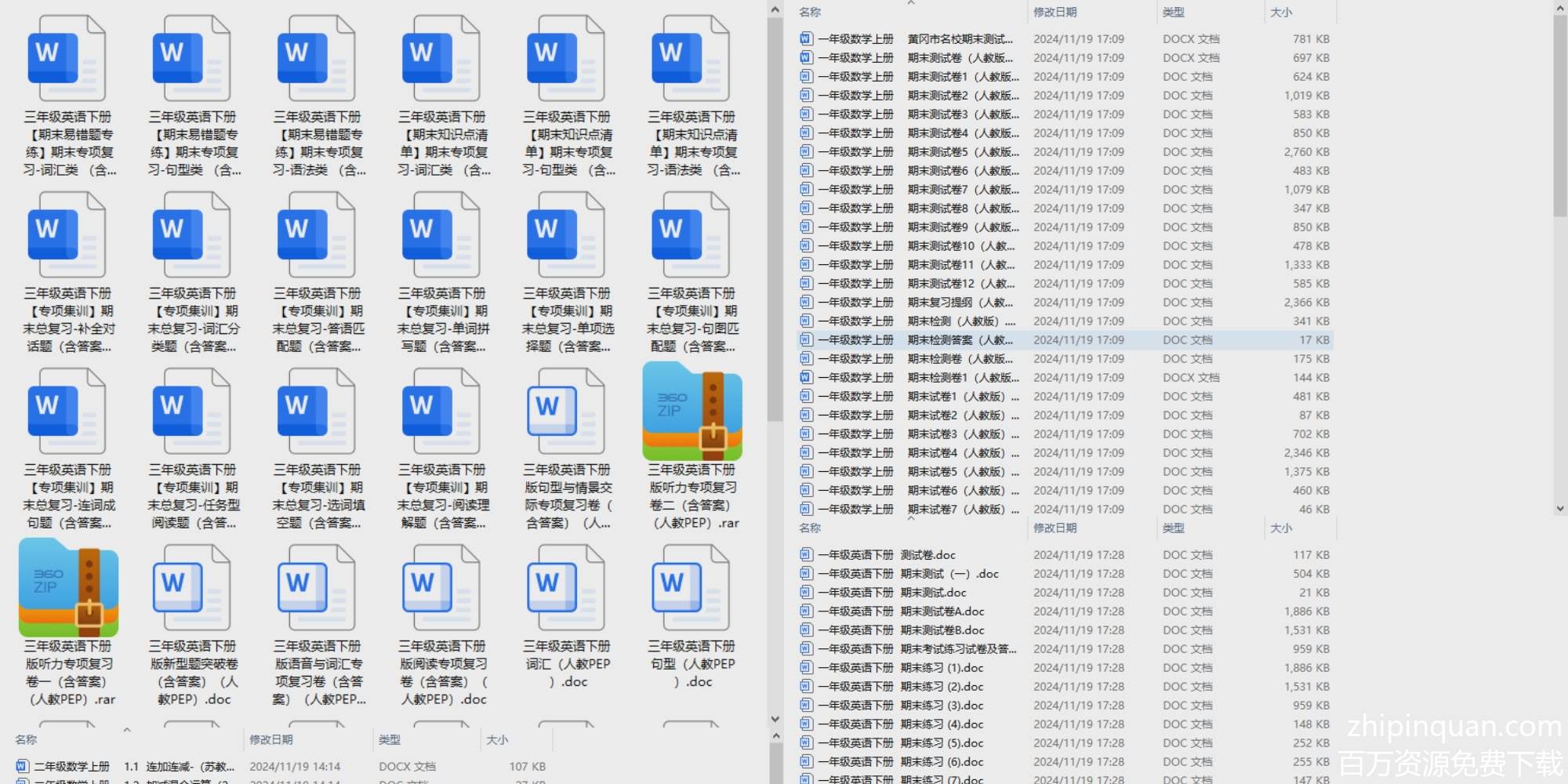
Task: Select the Word icon for 句型（人教PEP）.doc
Action: (691, 588)
